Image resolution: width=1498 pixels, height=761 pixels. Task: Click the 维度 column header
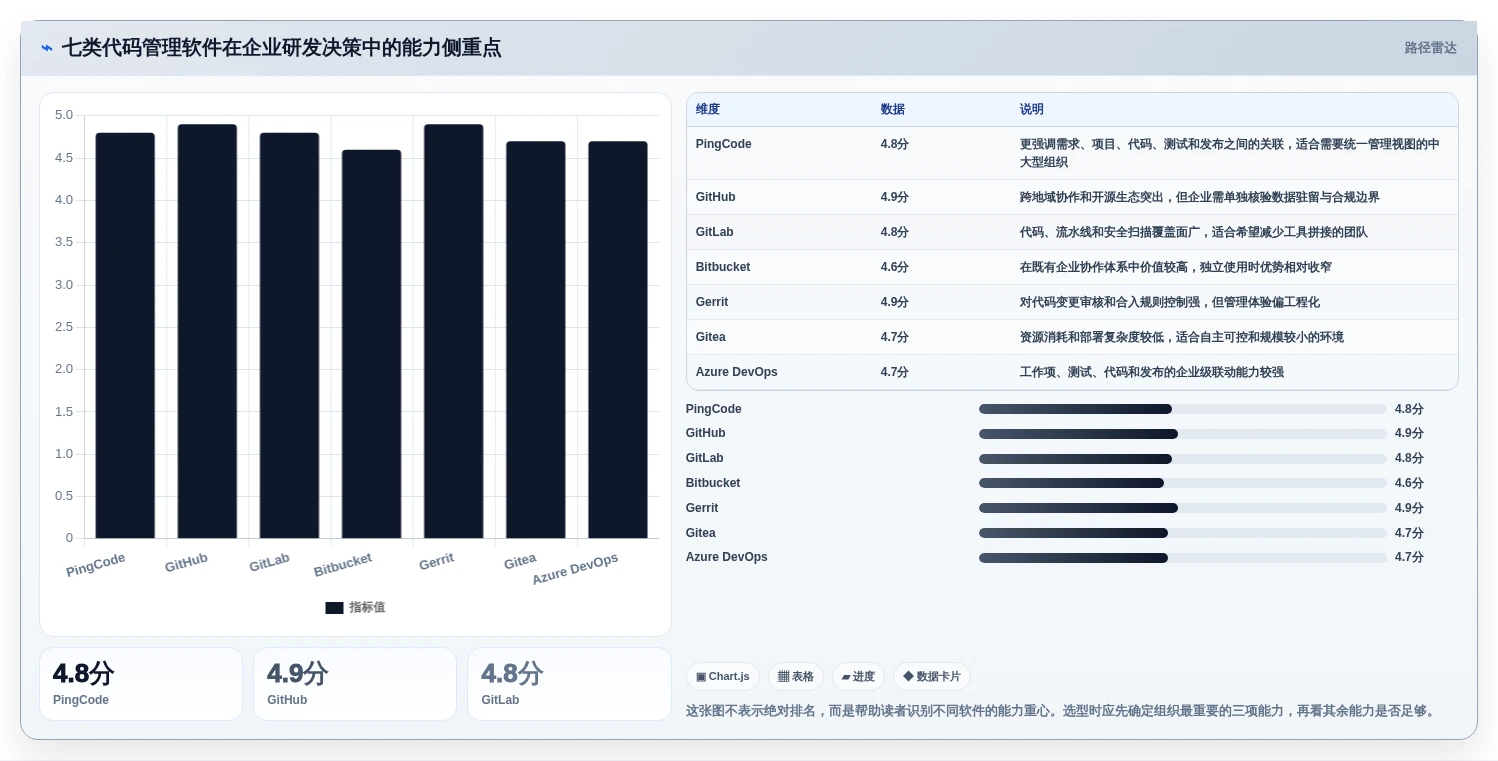click(708, 109)
